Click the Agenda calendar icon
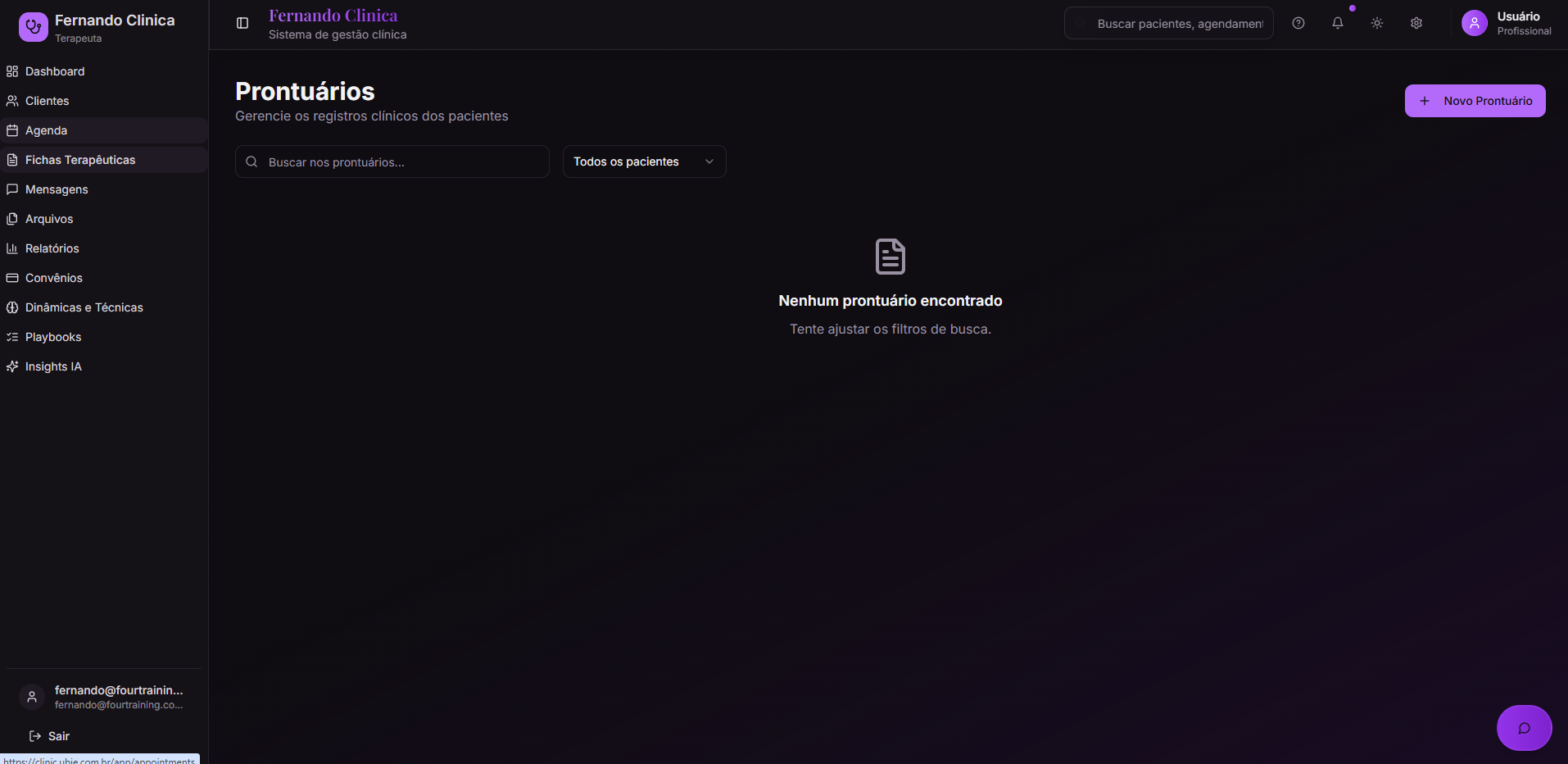 pyautogui.click(x=12, y=130)
